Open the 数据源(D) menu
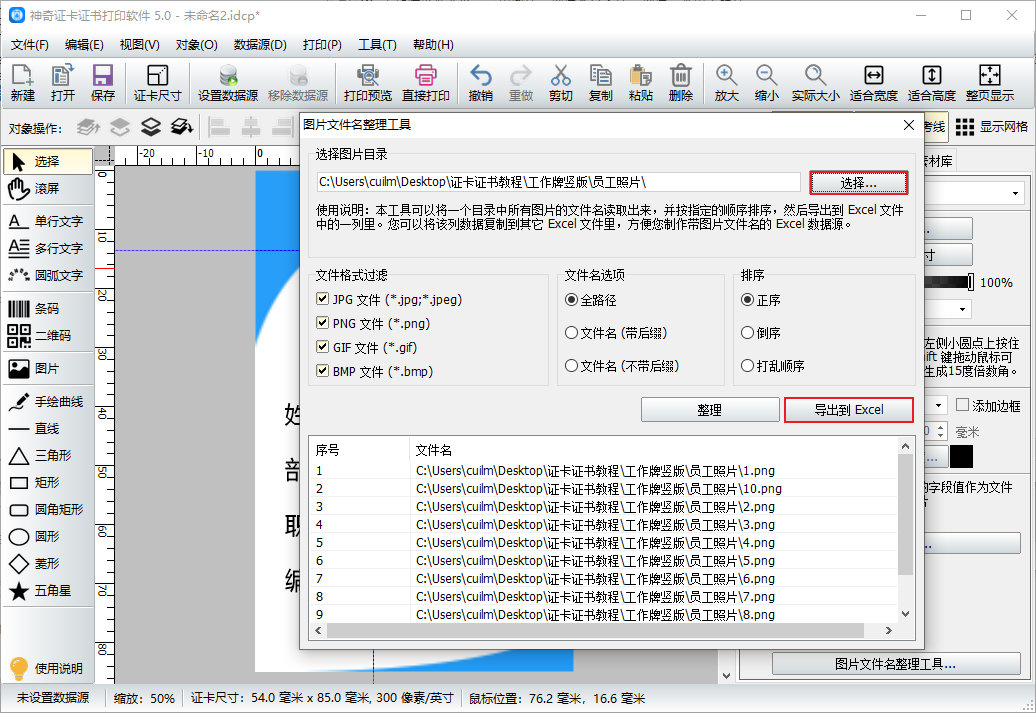 (x=260, y=45)
